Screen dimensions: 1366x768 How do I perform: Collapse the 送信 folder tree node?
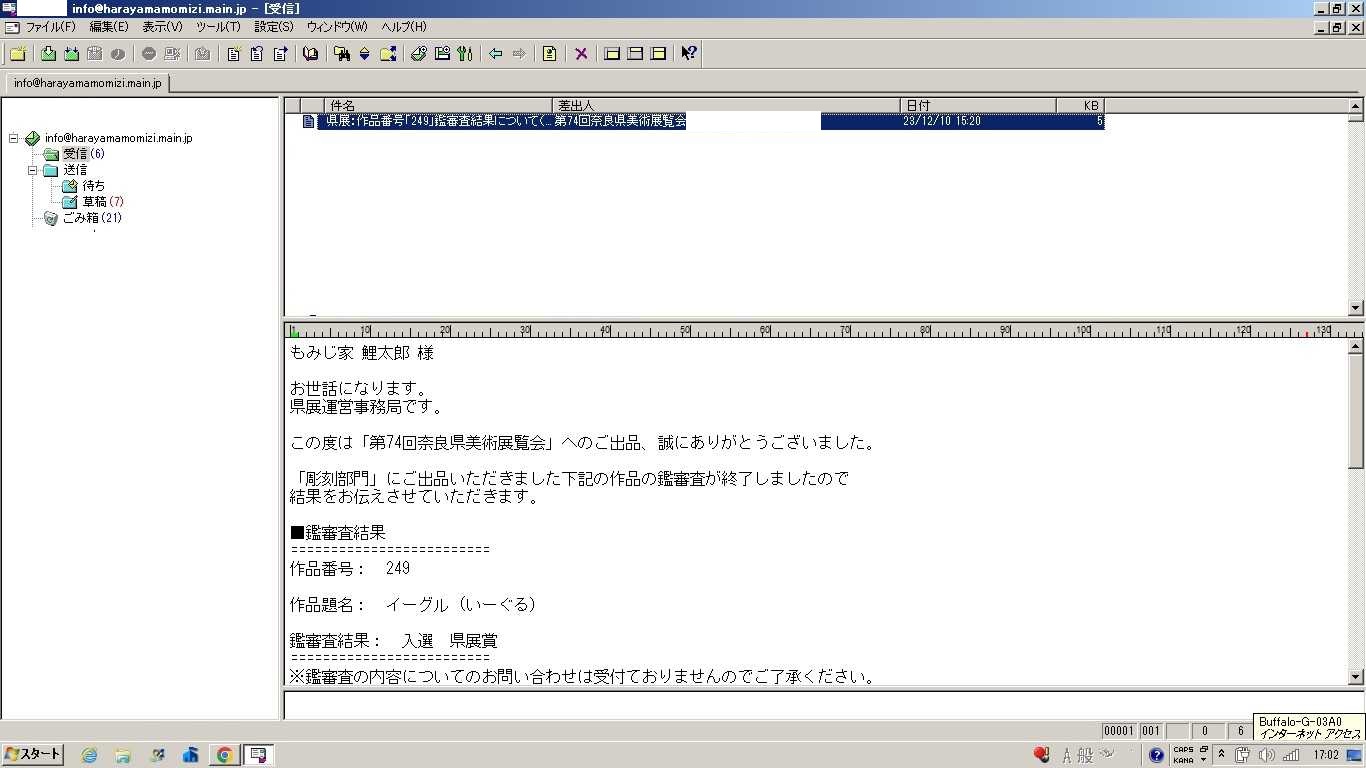[32, 170]
